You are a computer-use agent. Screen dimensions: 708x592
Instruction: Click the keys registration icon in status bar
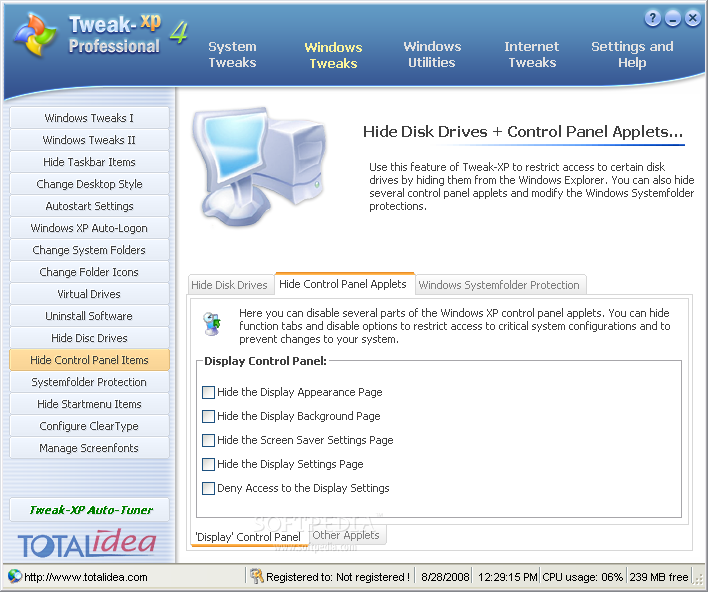[256, 576]
